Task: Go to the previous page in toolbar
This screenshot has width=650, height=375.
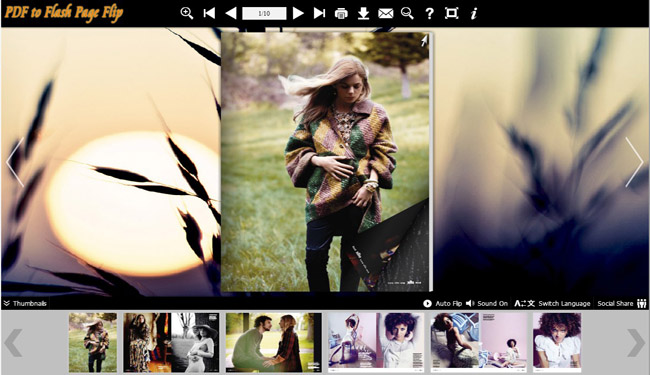Action: point(230,13)
